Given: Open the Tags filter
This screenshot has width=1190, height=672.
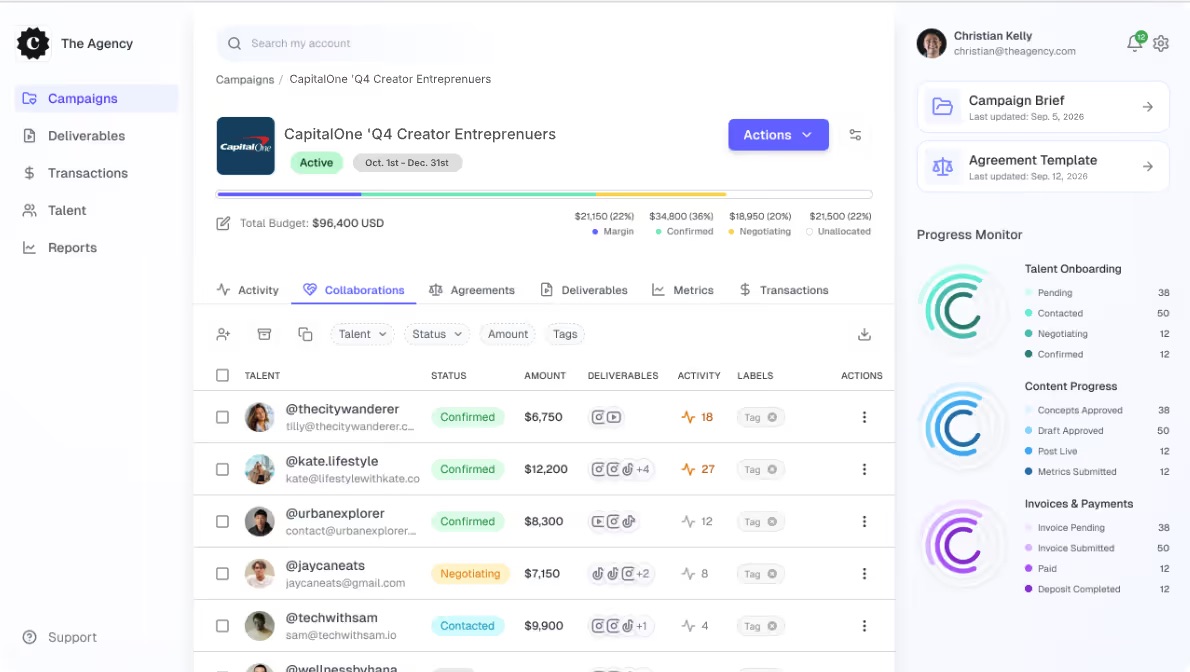Looking at the screenshot, I should (565, 334).
